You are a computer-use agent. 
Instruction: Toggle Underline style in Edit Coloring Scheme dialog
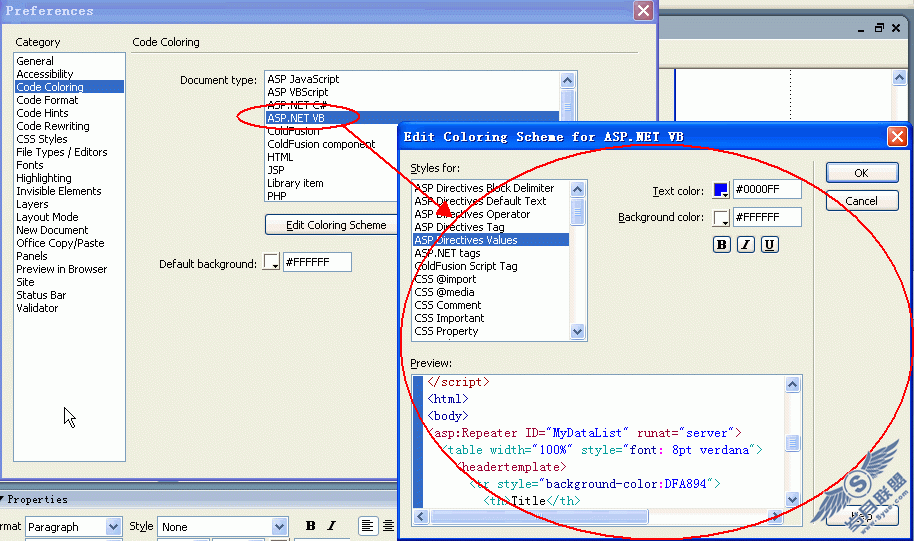(769, 245)
